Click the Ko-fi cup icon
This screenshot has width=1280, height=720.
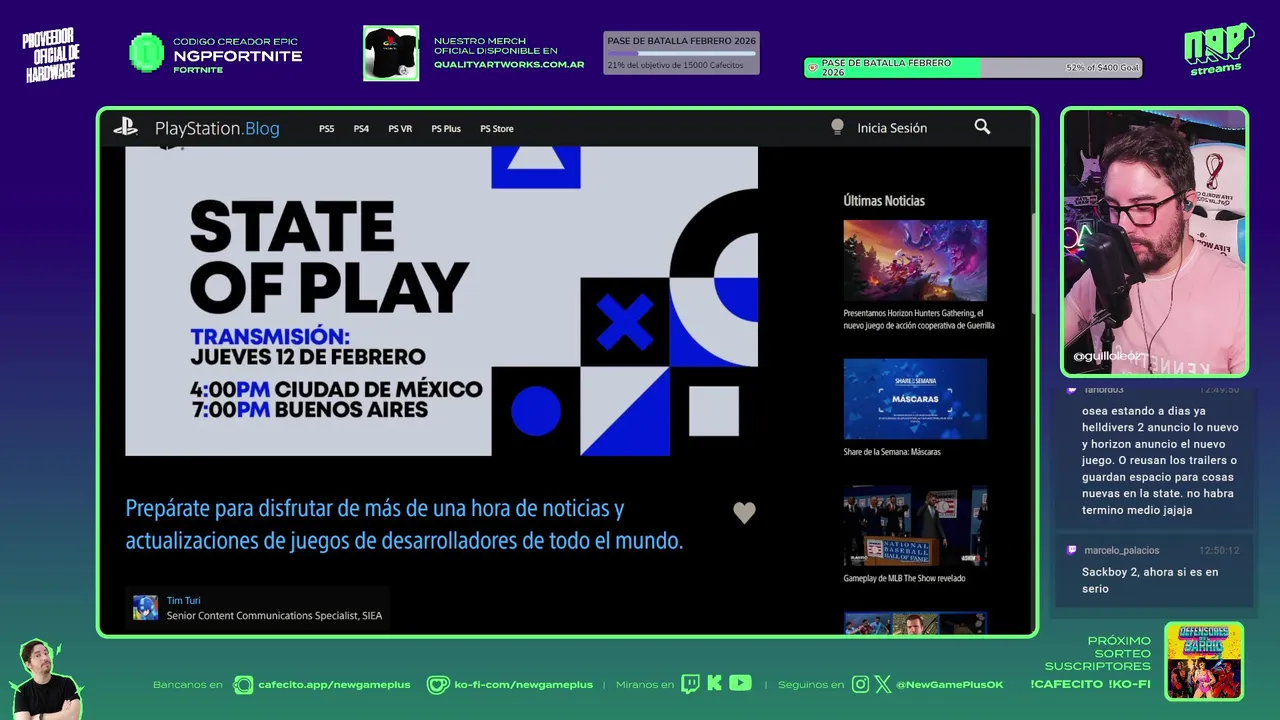pos(438,684)
